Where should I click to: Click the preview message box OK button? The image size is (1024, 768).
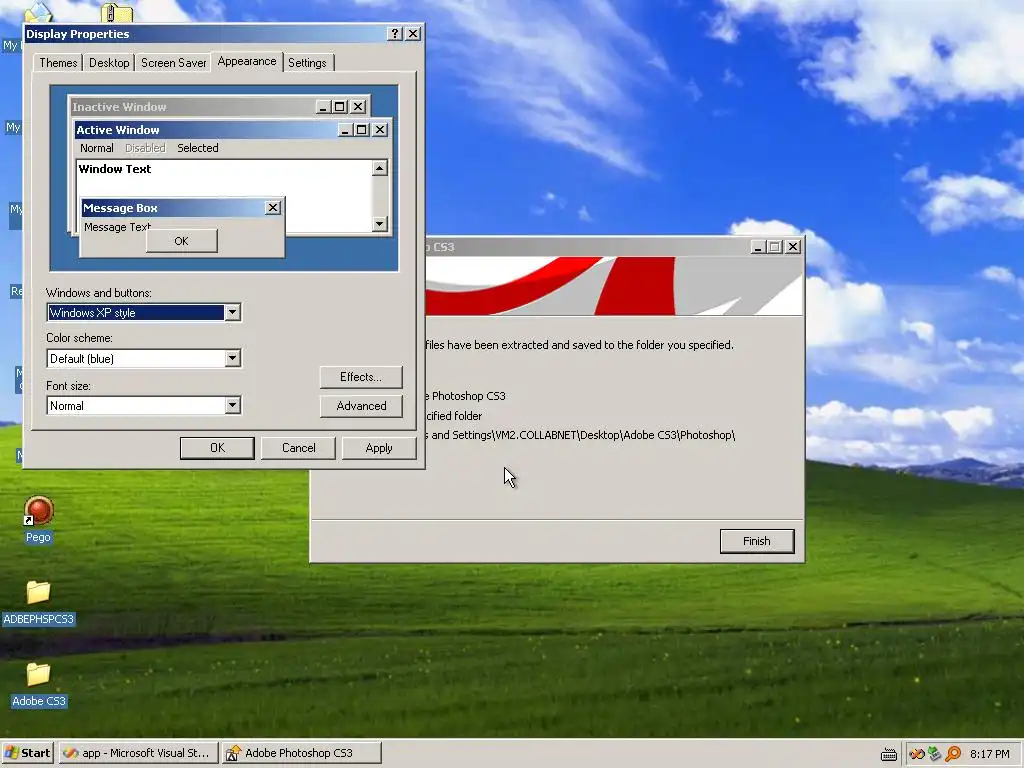point(182,241)
